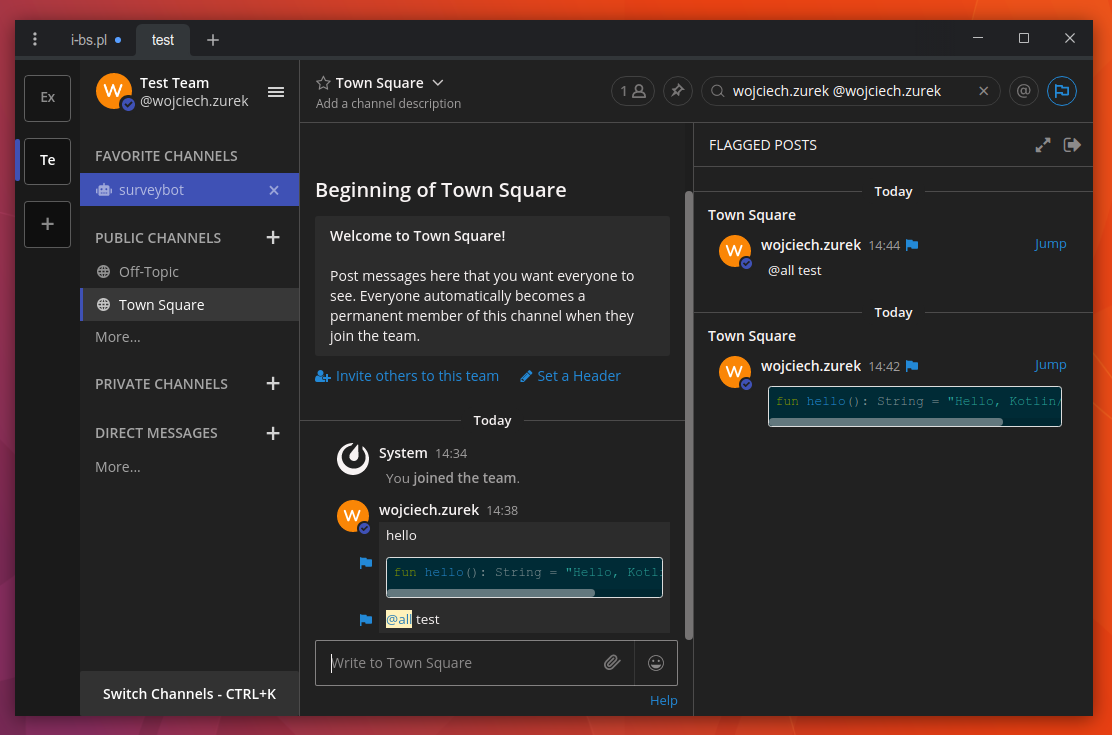Show more direct messages

click(x=118, y=467)
